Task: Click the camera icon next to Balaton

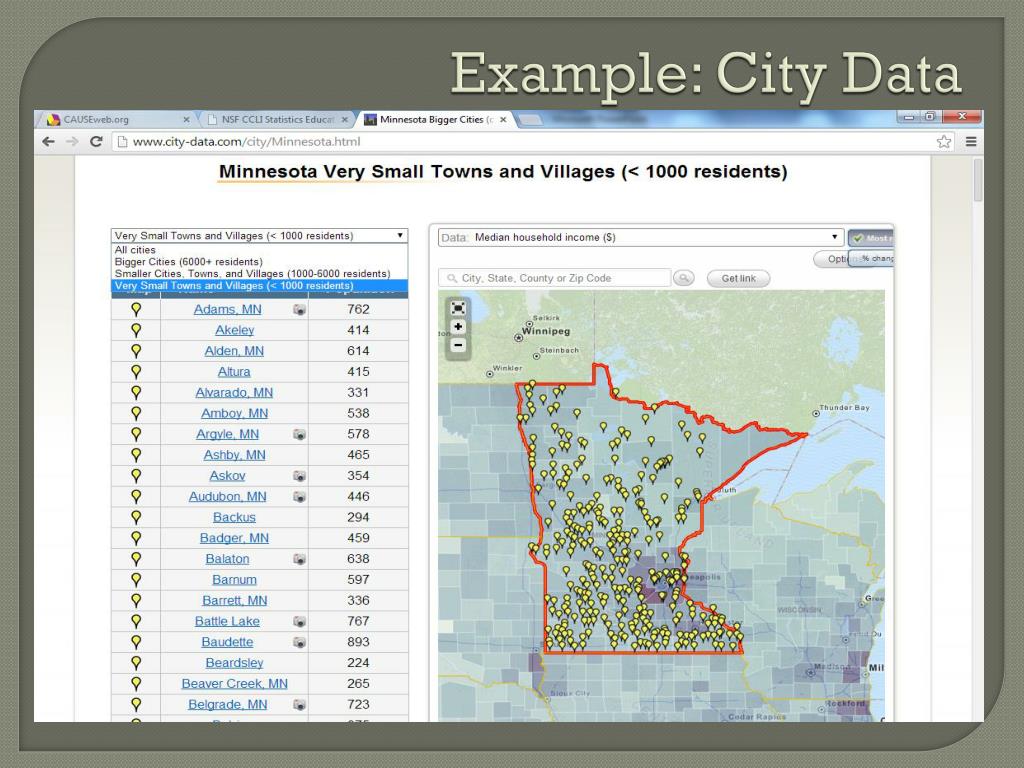Action: pos(299,559)
